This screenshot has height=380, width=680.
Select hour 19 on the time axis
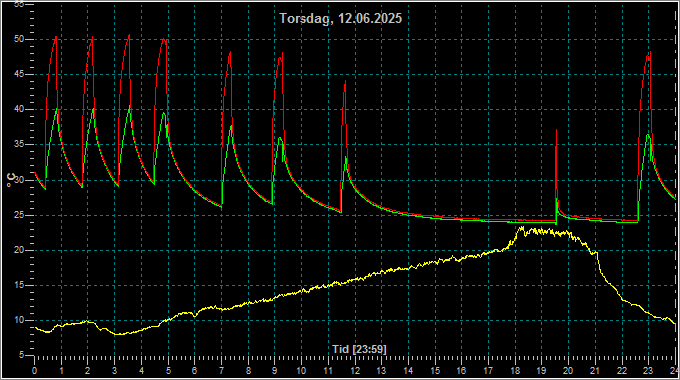pos(541,371)
